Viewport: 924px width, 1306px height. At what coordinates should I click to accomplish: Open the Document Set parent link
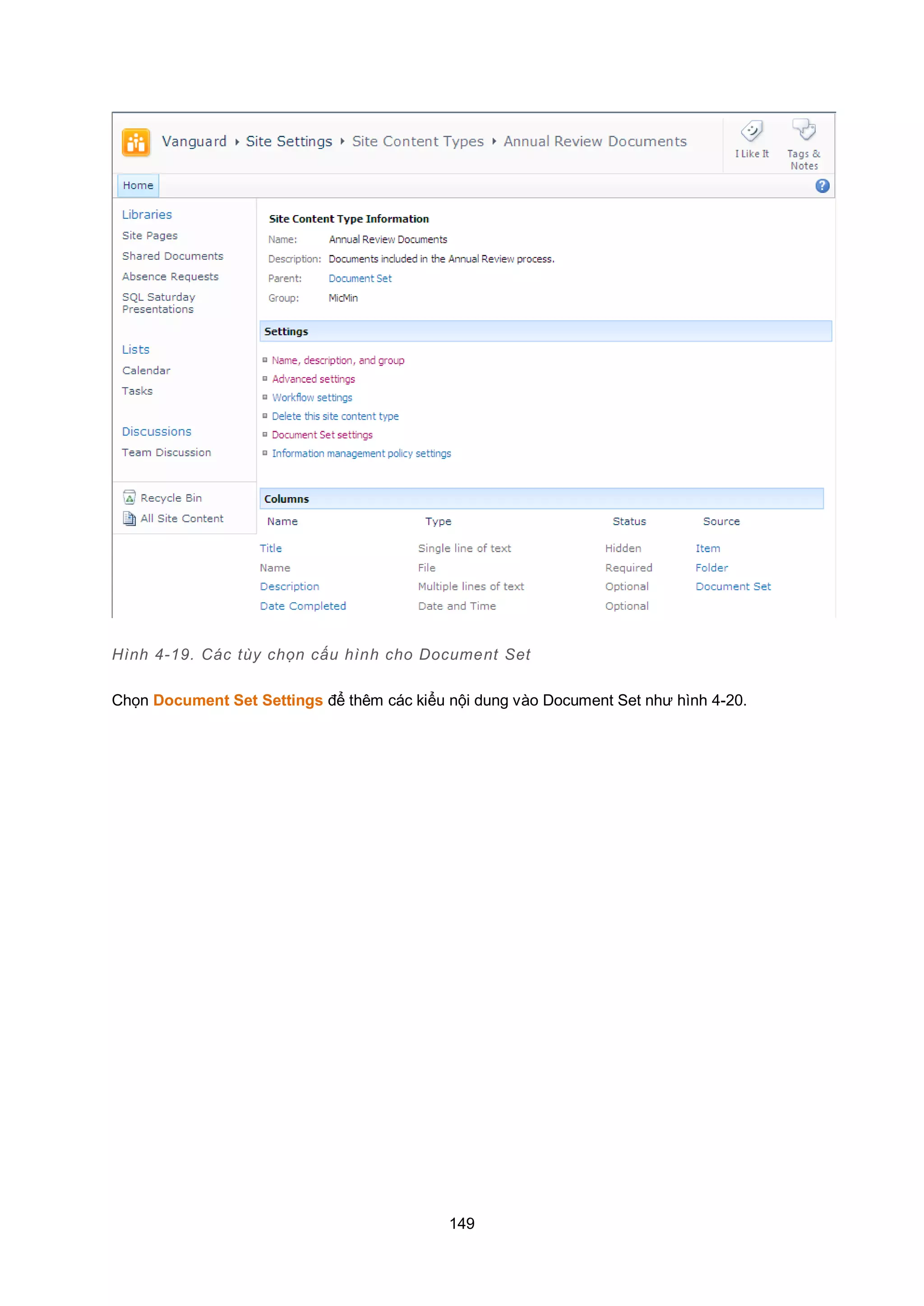click(360, 279)
